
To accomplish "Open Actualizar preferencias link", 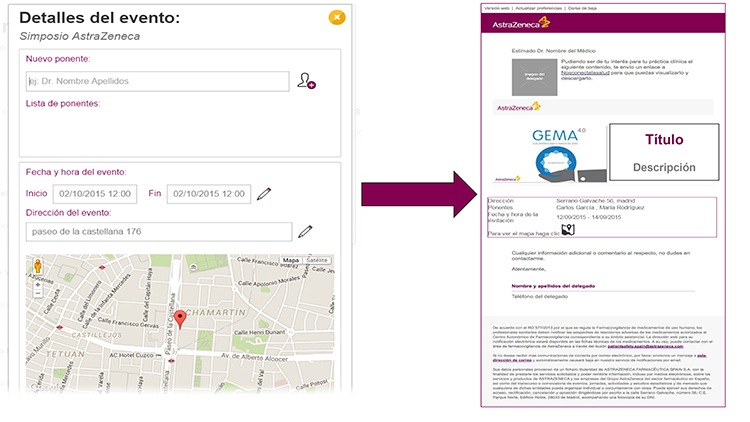I will (538, 8).
